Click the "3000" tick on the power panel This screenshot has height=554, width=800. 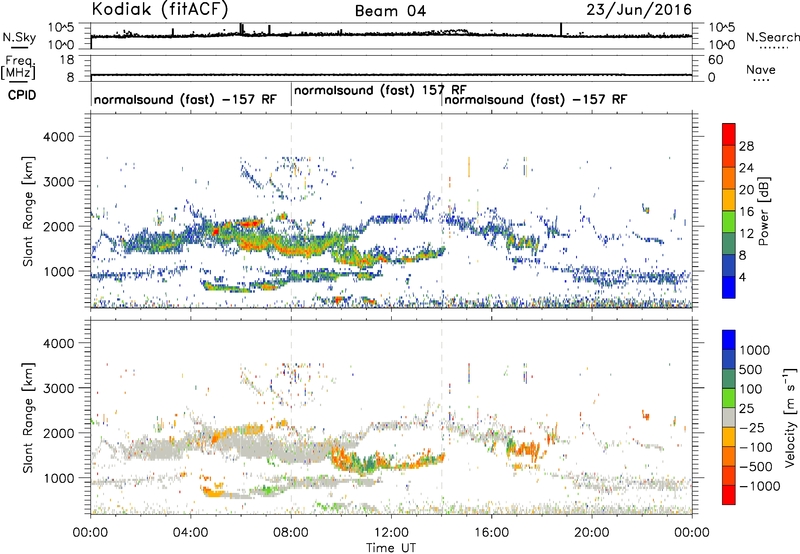click(x=58, y=182)
